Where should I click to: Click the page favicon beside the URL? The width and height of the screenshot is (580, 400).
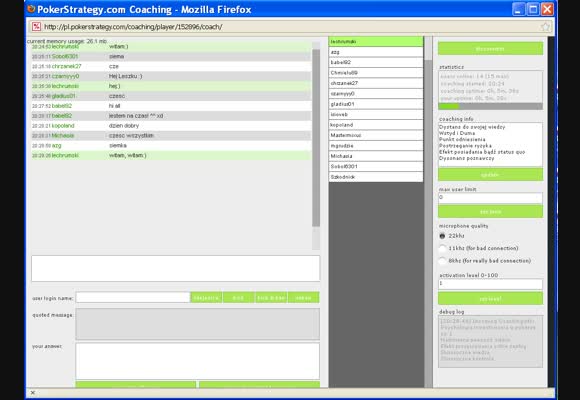36,27
